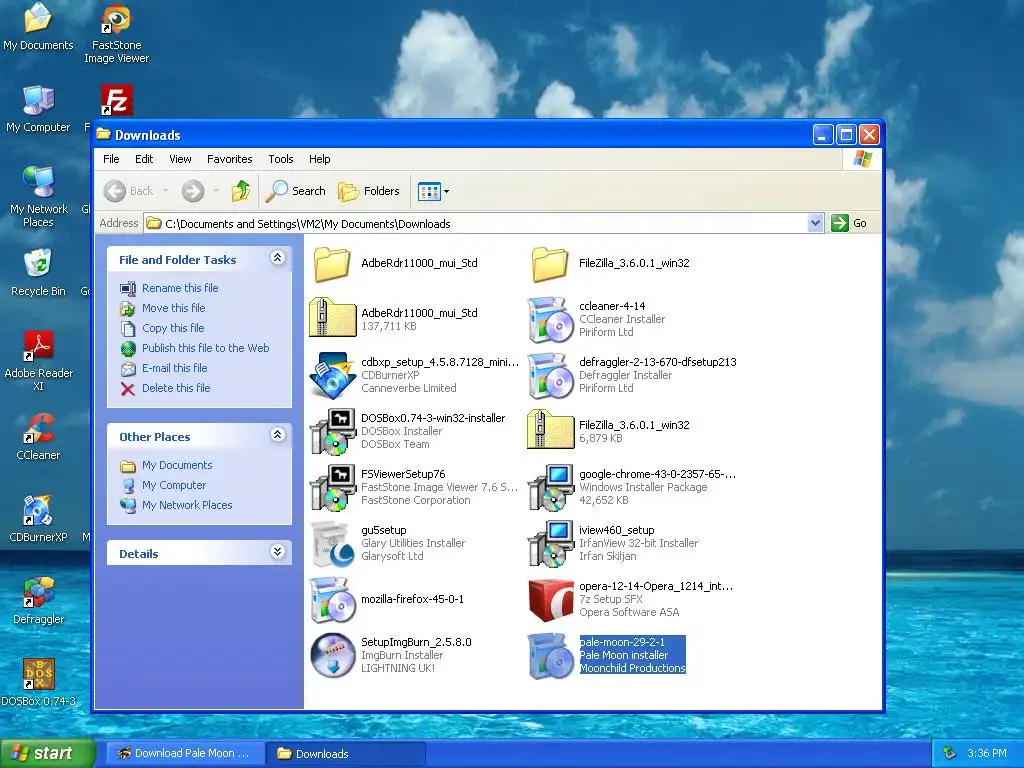Select the google-chrome-43 installer package icon
This screenshot has height=768, width=1024.
[550, 487]
